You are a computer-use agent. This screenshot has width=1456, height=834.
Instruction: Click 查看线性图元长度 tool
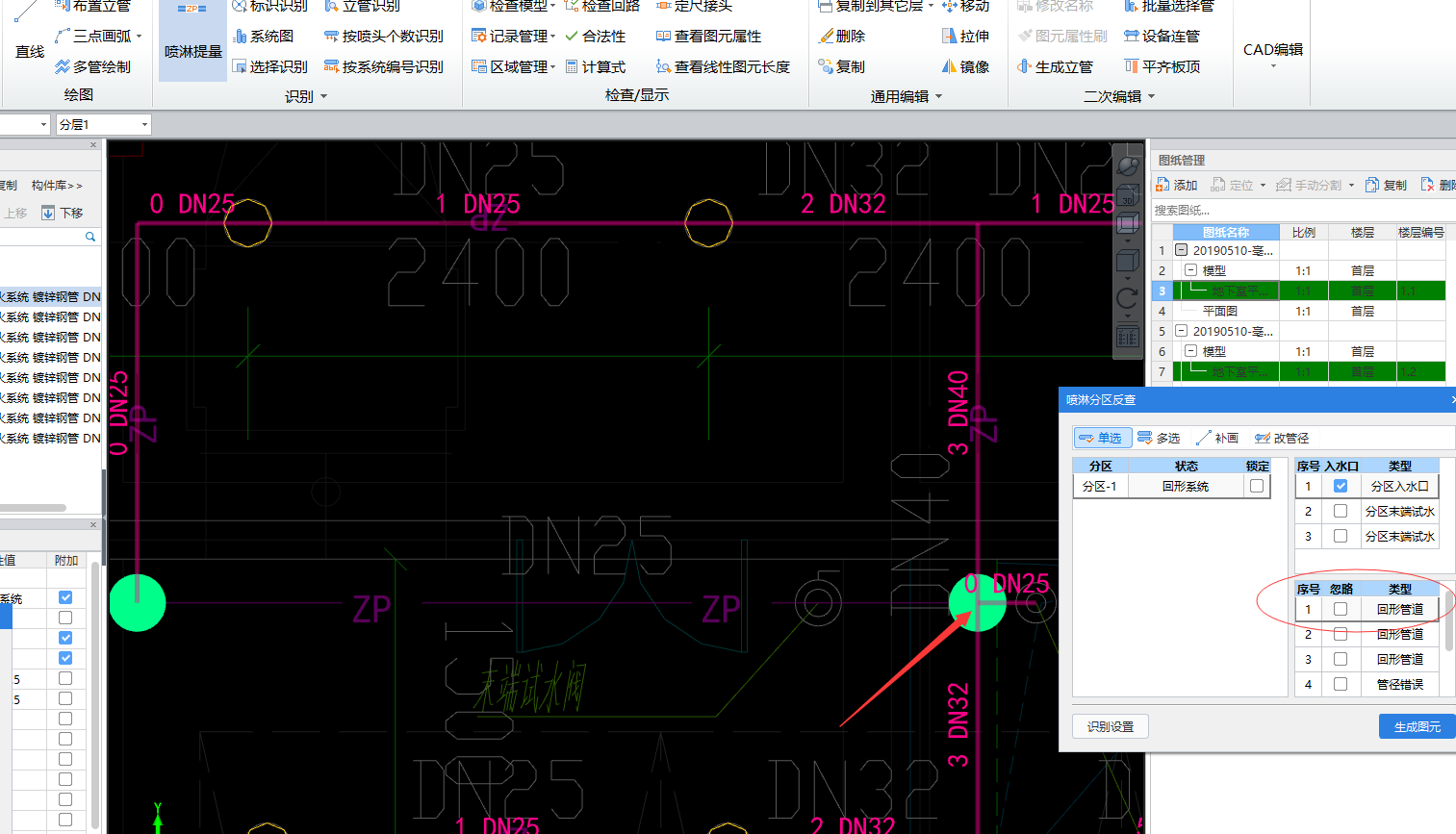coord(723,66)
